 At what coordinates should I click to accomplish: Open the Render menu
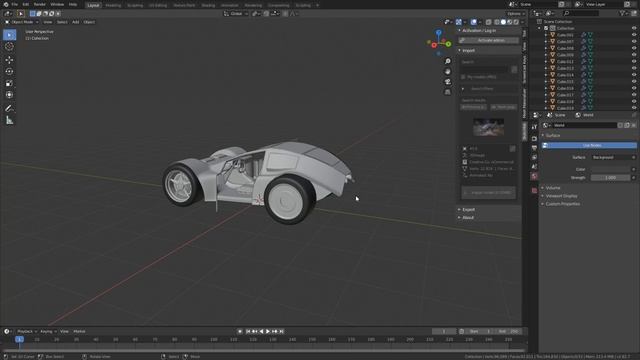(40, 4)
